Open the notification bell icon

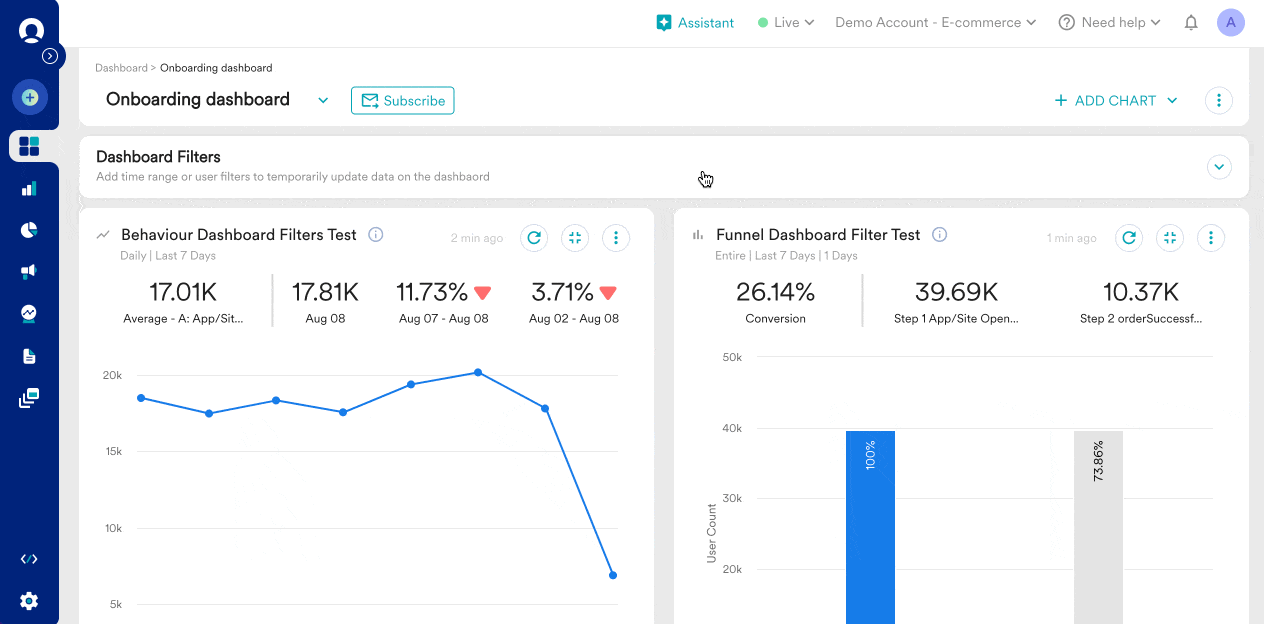(x=1191, y=22)
